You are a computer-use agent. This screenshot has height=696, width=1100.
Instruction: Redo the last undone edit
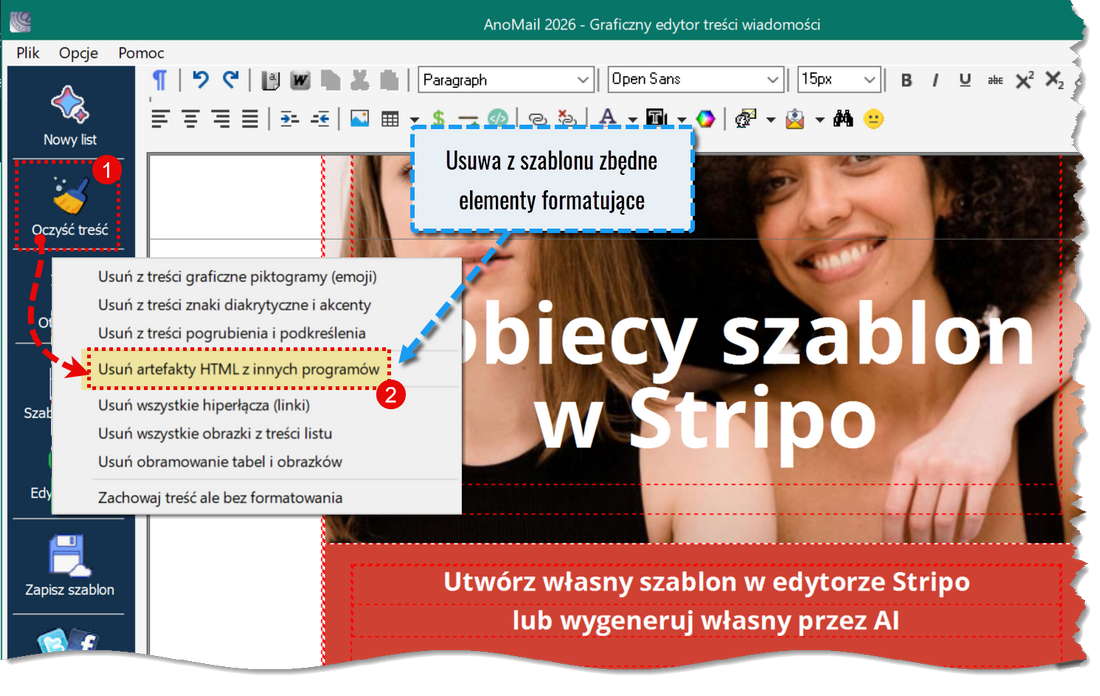pos(231,79)
